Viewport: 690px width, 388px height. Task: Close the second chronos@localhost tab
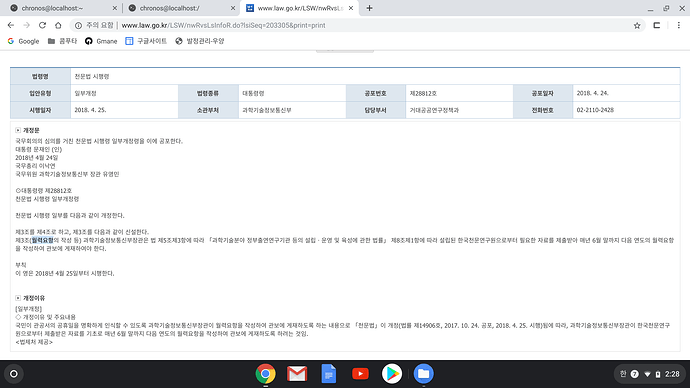coord(233,8)
